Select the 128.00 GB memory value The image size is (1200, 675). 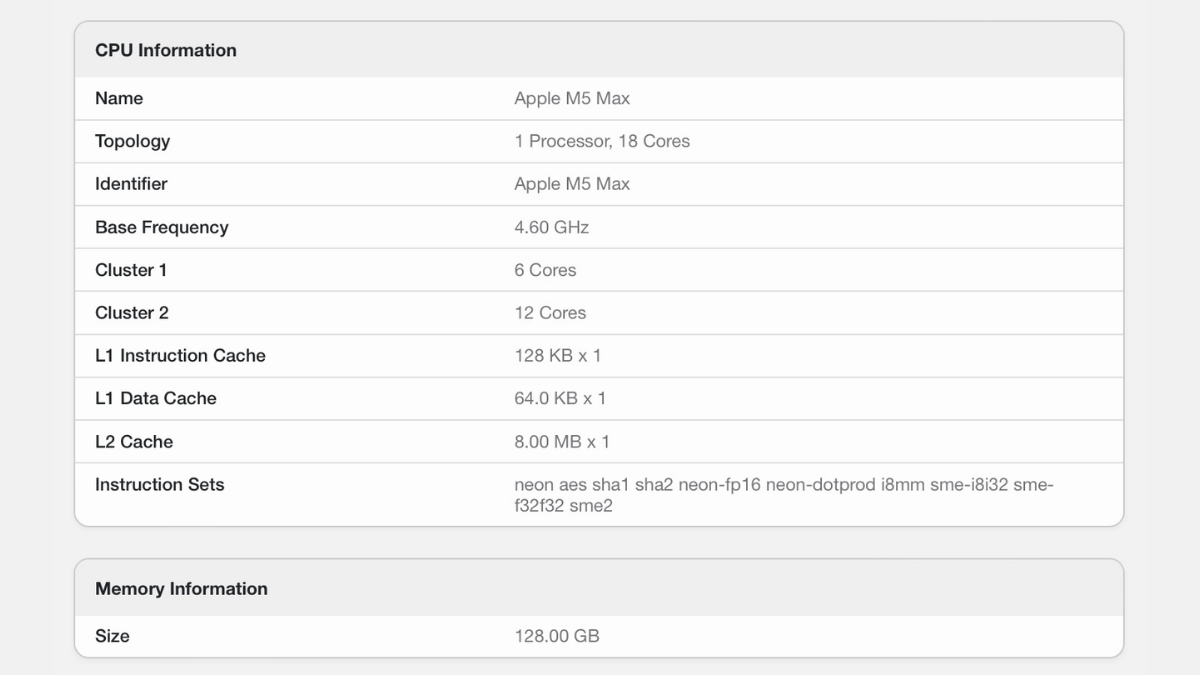click(557, 636)
